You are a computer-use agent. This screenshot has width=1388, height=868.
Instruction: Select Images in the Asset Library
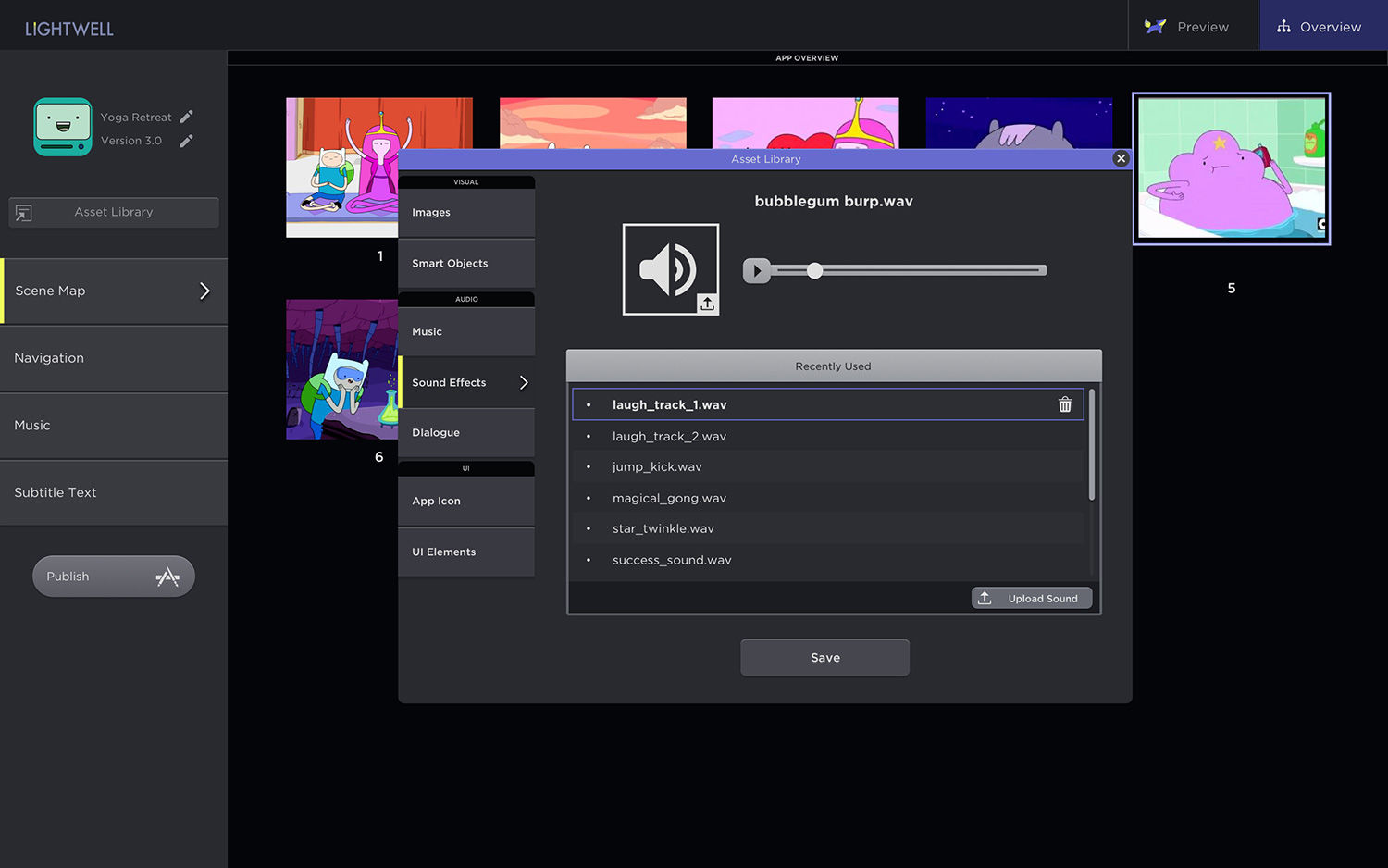click(x=466, y=213)
